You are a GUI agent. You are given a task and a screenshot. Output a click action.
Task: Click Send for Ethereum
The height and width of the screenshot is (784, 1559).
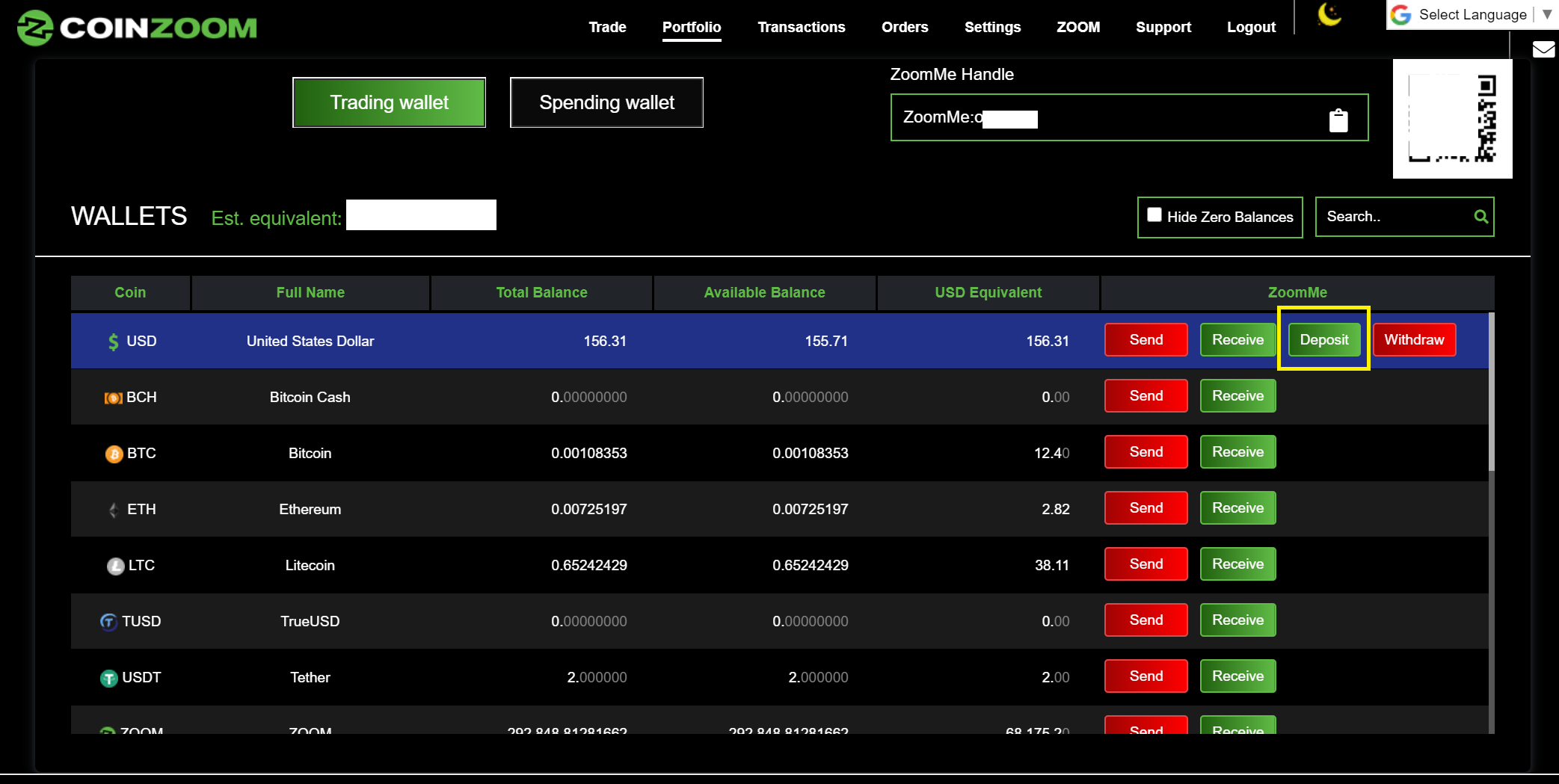point(1146,508)
